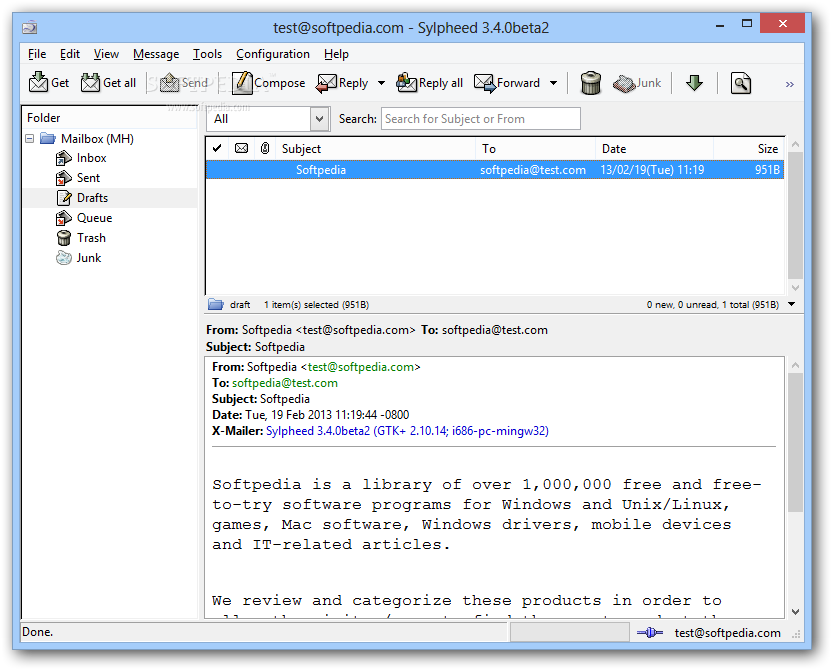Open the Message menu
Viewport: 832px width, 670px height.
click(156, 54)
